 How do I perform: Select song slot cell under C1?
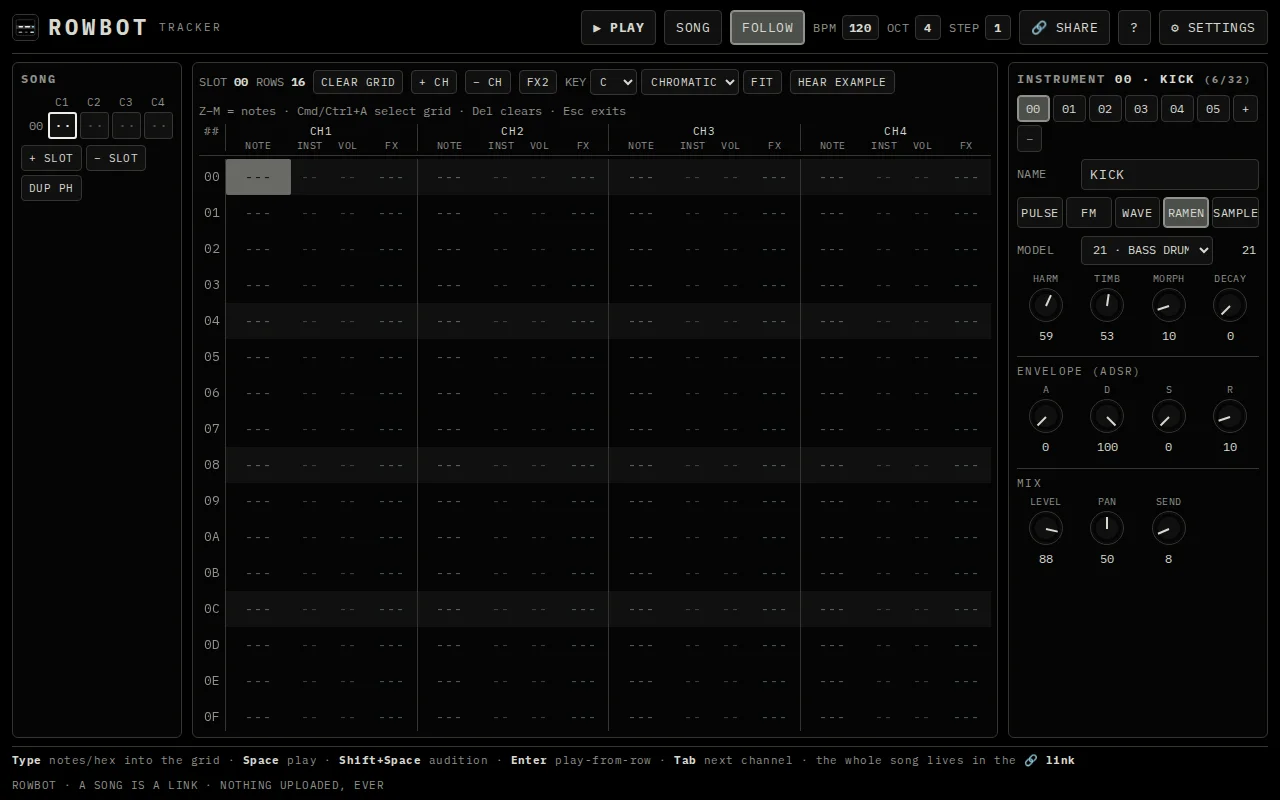pyautogui.click(x=62, y=126)
